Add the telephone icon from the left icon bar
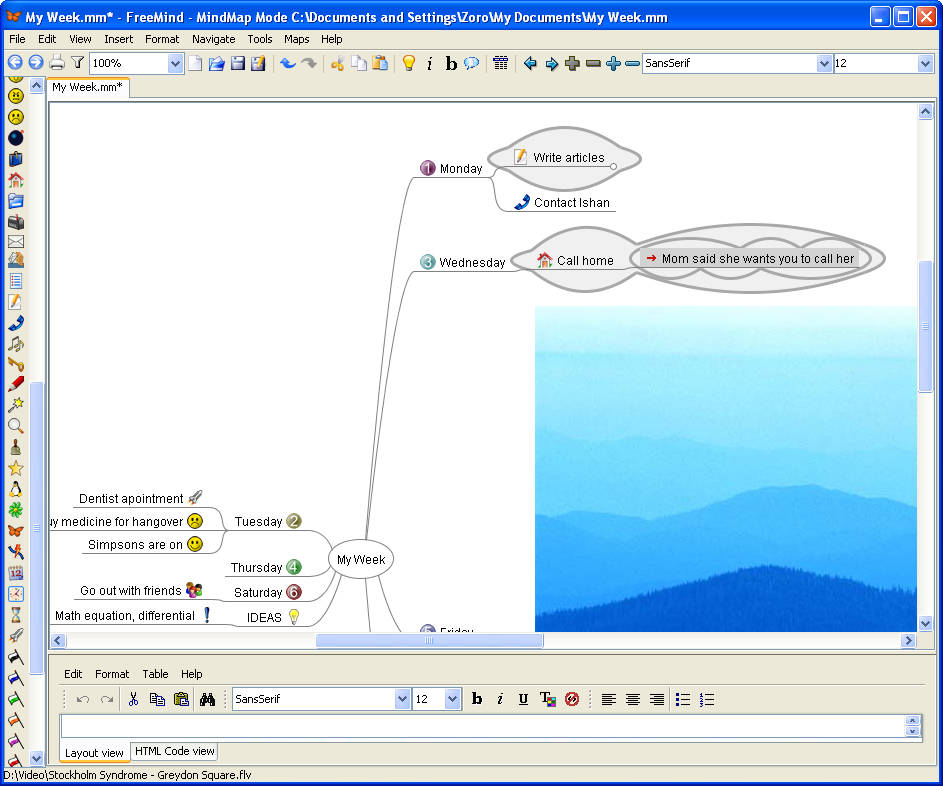 coord(16,323)
